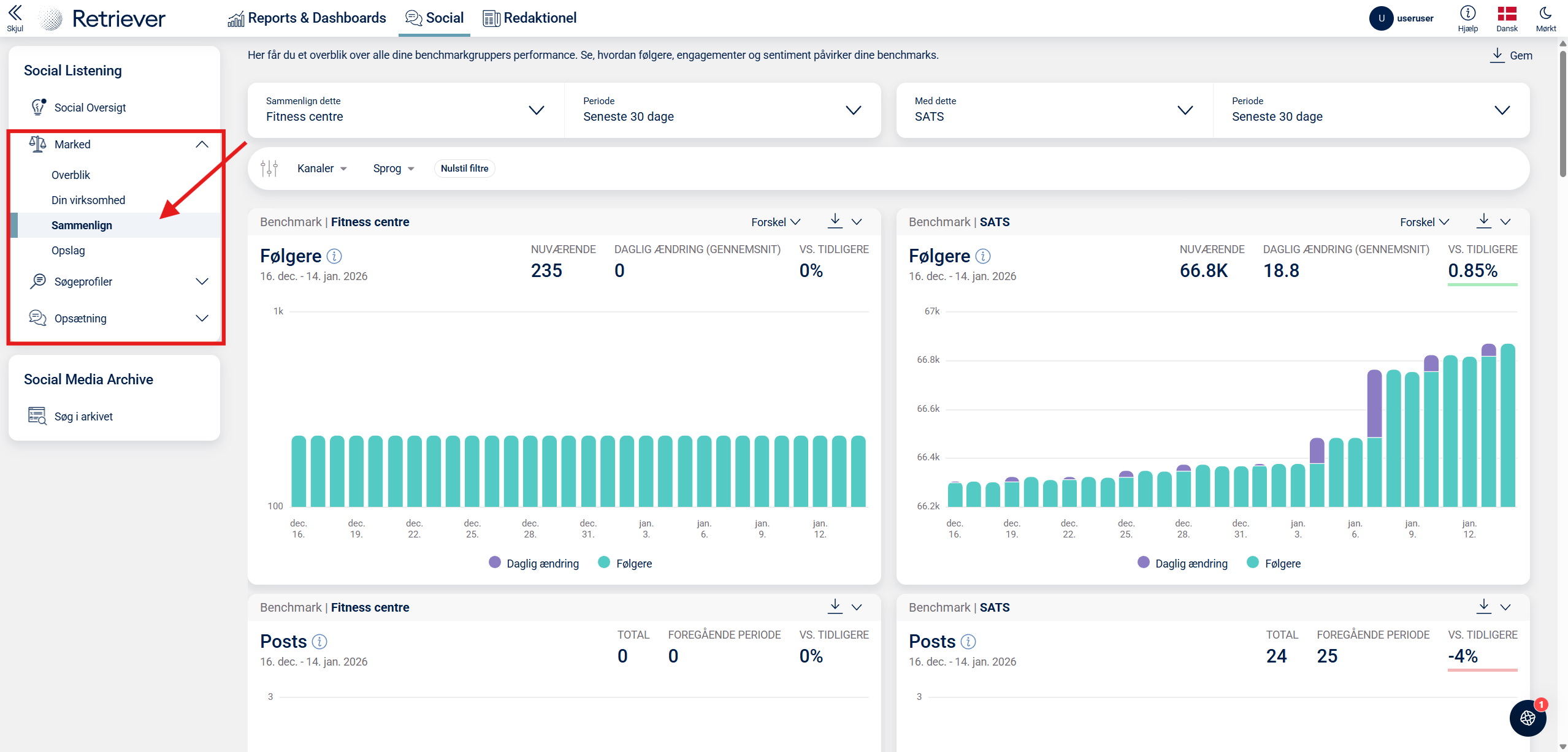
Task: Download the Fitness centre Følgere chart
Action: pyautogui.click(x=835, y=221)
